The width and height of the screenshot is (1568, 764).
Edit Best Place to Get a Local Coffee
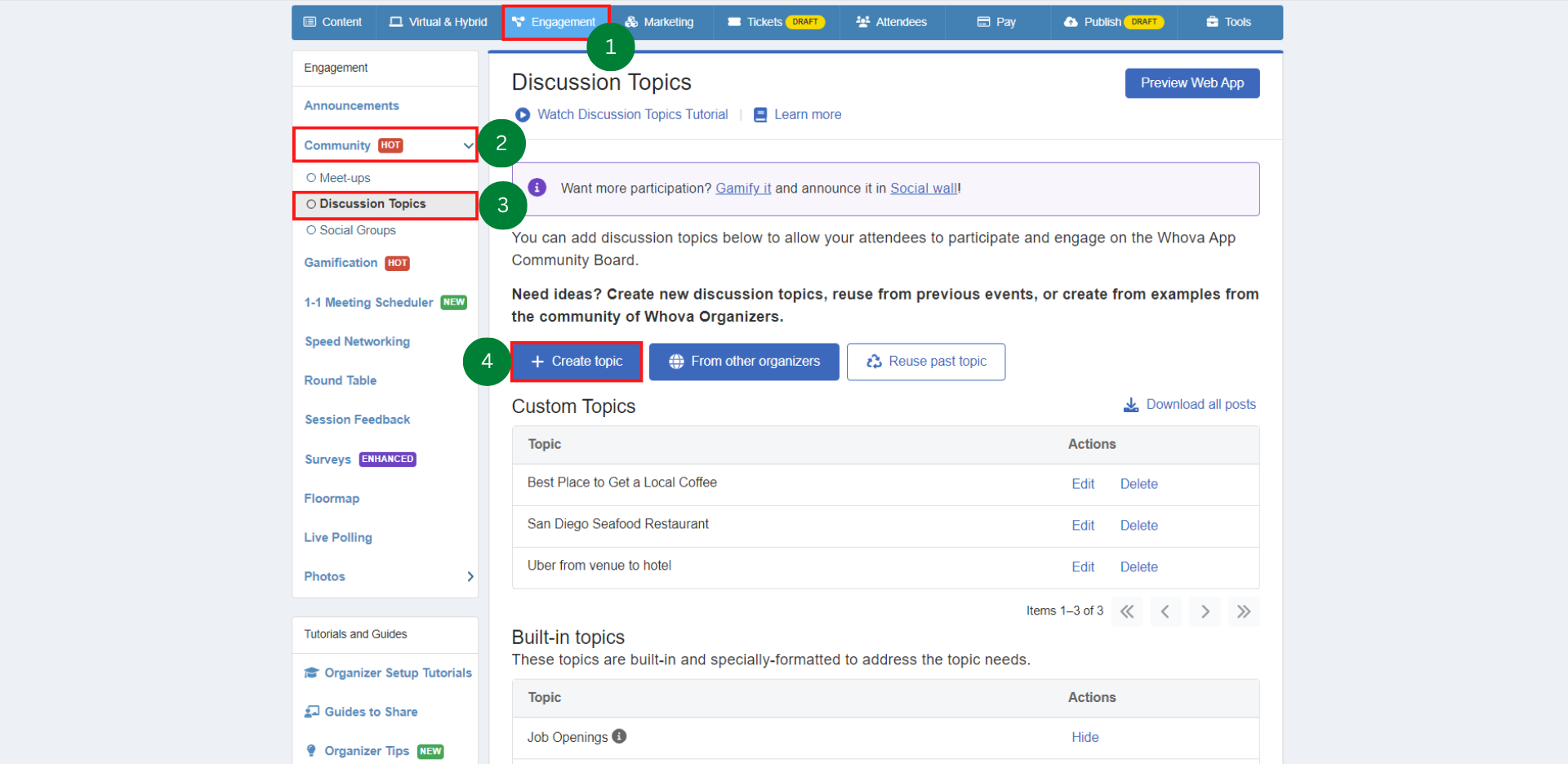(x=1083, y=484)
